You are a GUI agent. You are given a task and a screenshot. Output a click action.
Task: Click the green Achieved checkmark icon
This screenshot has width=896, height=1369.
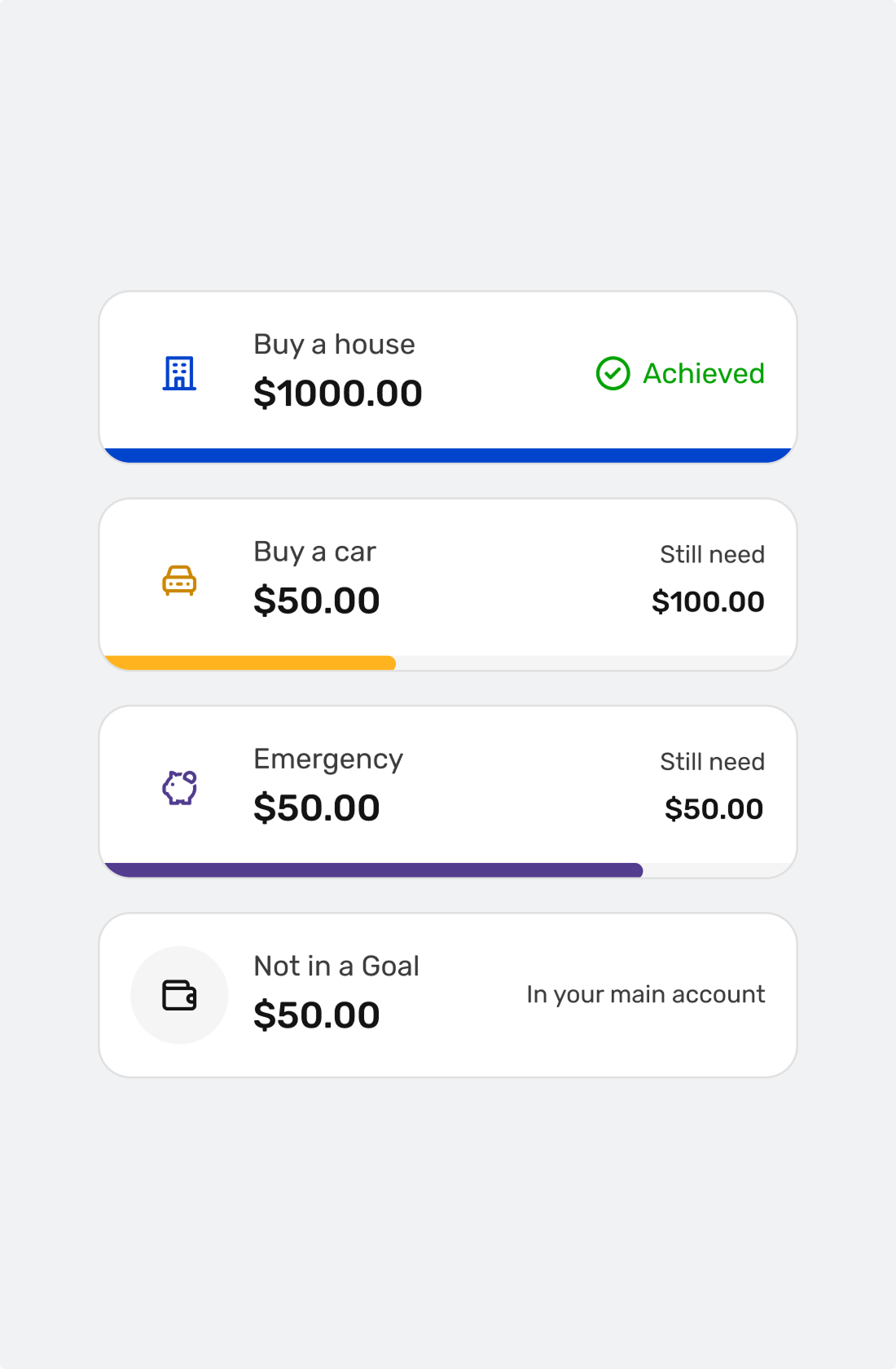613,373
